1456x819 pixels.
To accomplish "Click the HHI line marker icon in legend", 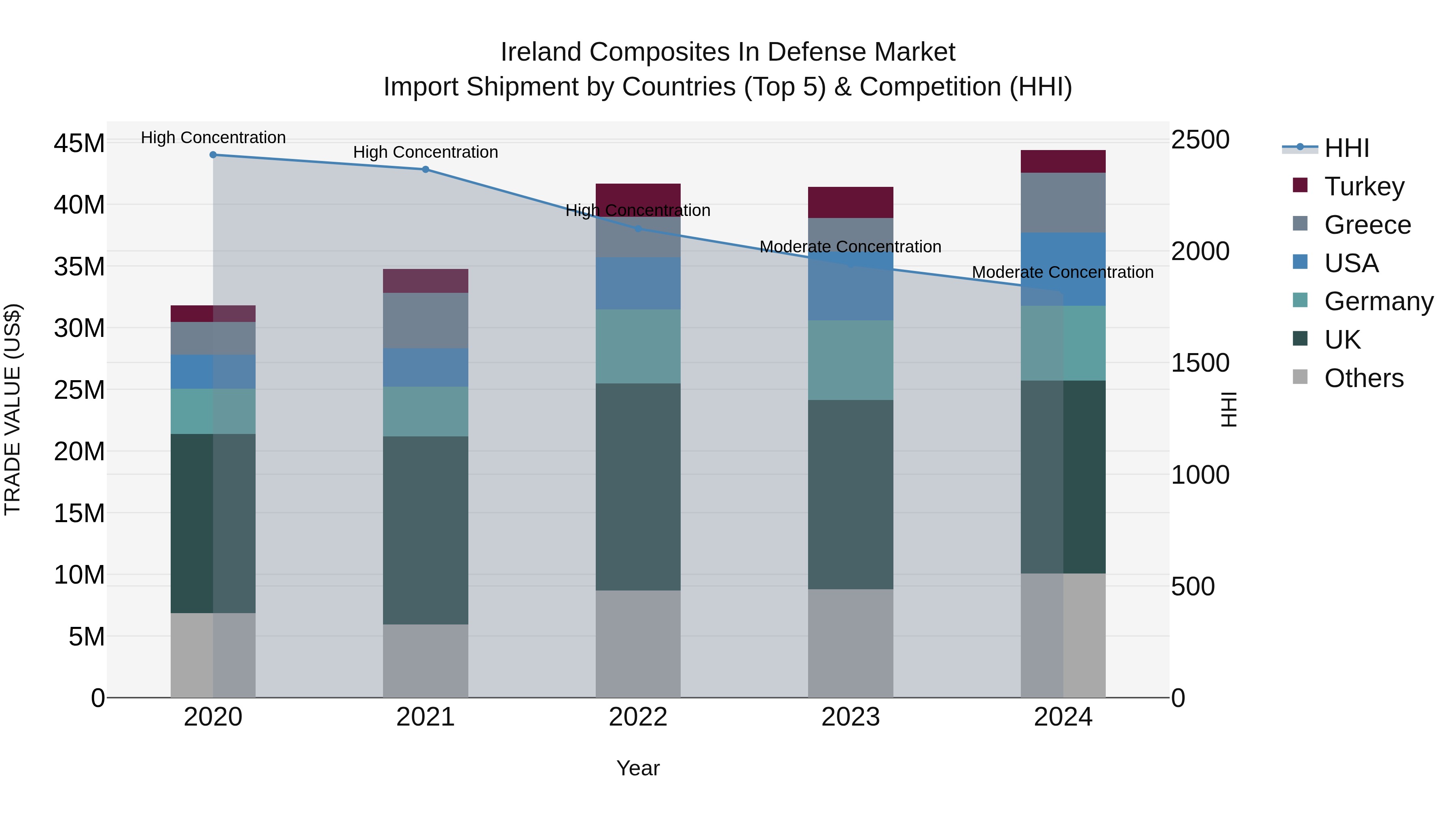I will click(x=1300, y=147).
